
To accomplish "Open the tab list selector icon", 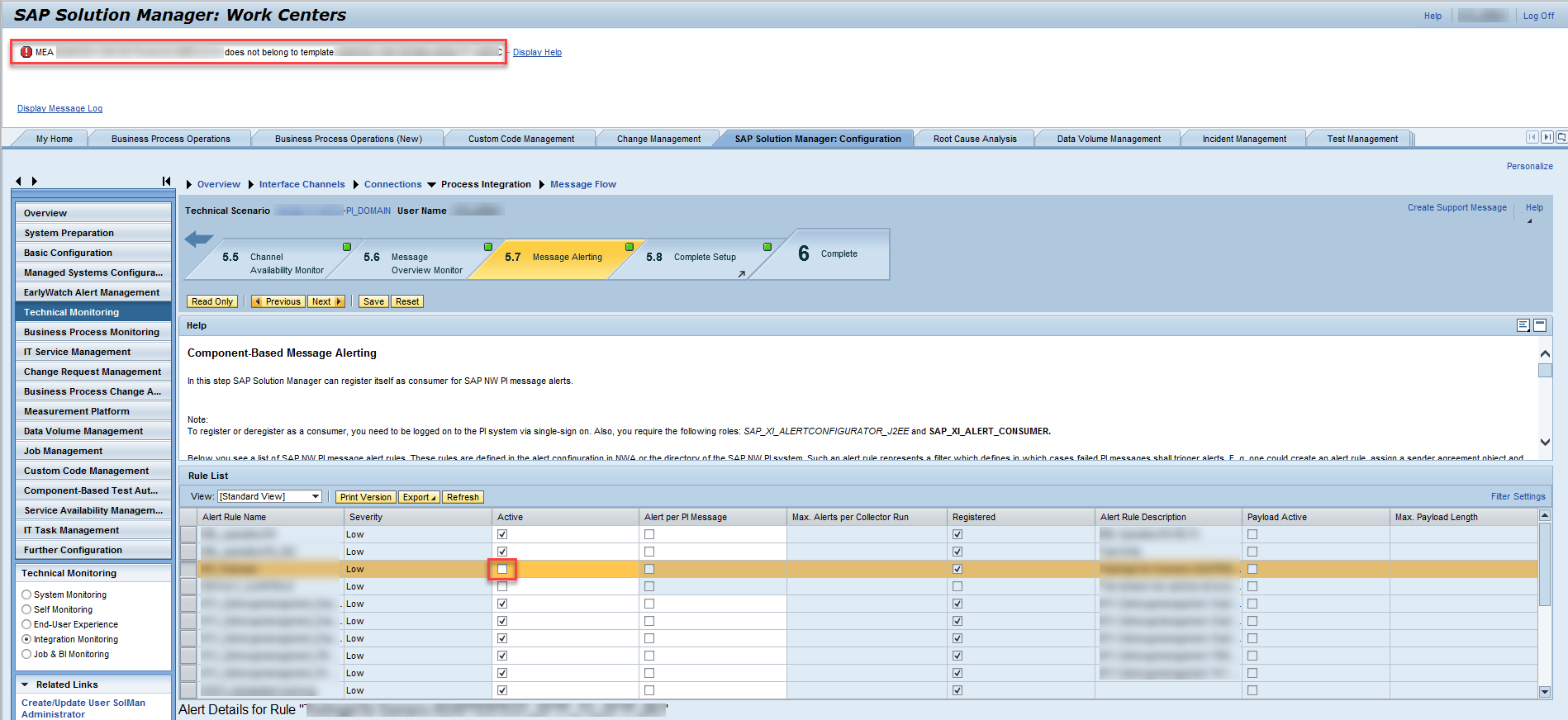I will click(x=1561, y=137).
